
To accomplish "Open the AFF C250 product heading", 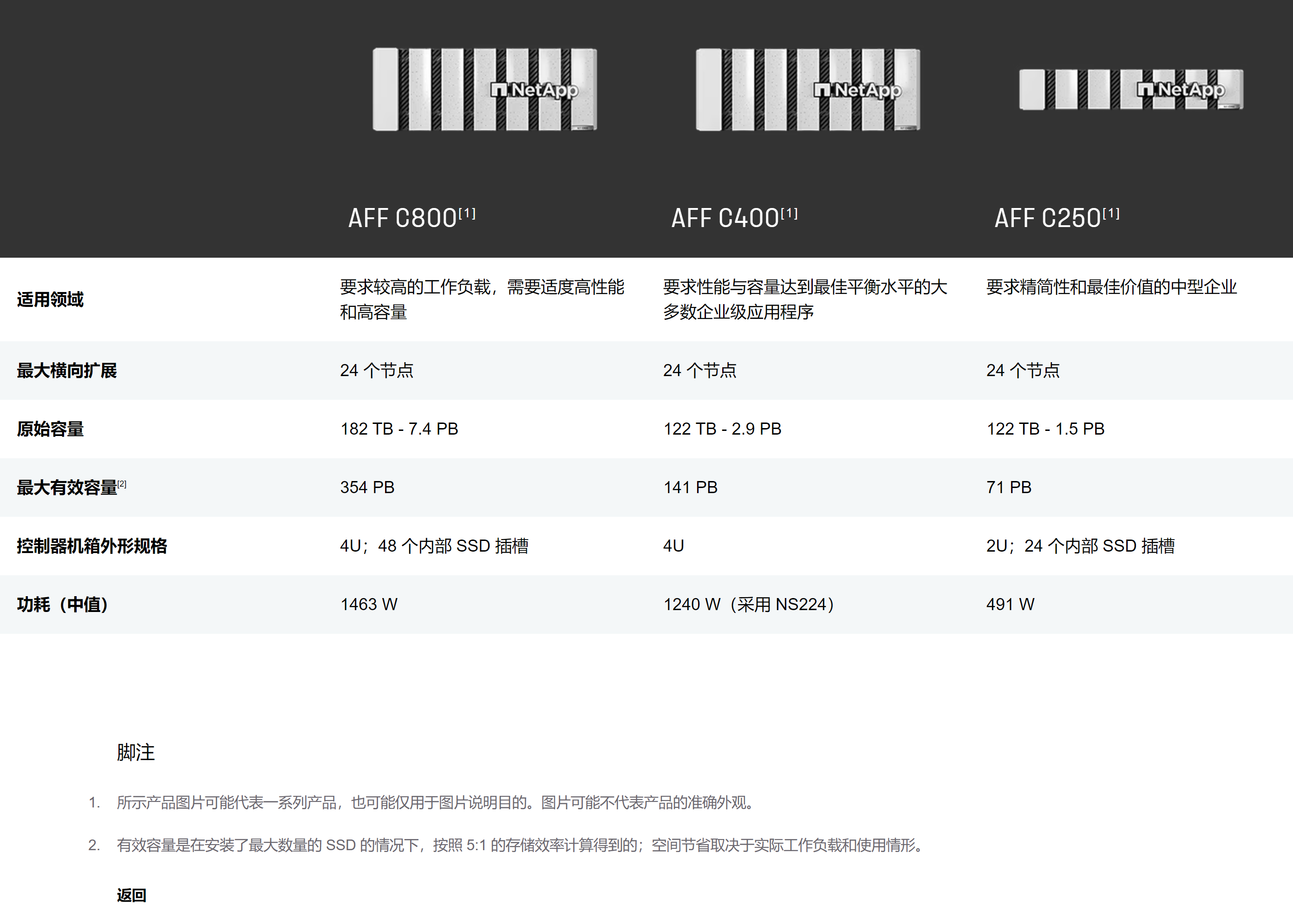I will 1048,218.
